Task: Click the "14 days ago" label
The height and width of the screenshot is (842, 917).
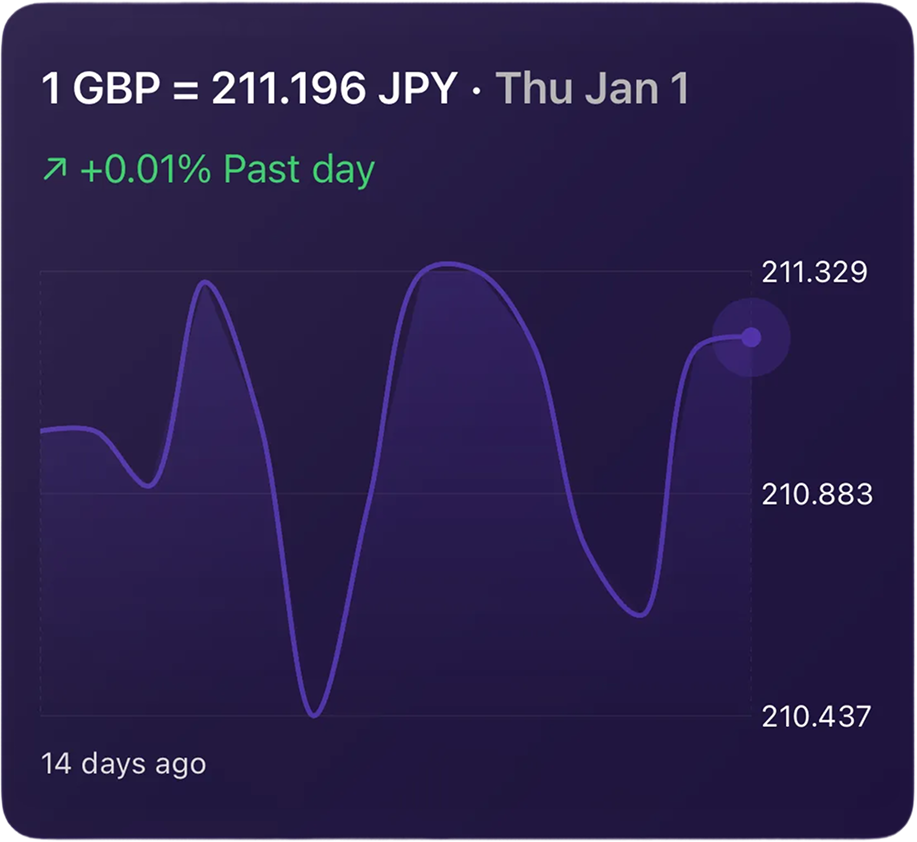Action: [123, 764]
